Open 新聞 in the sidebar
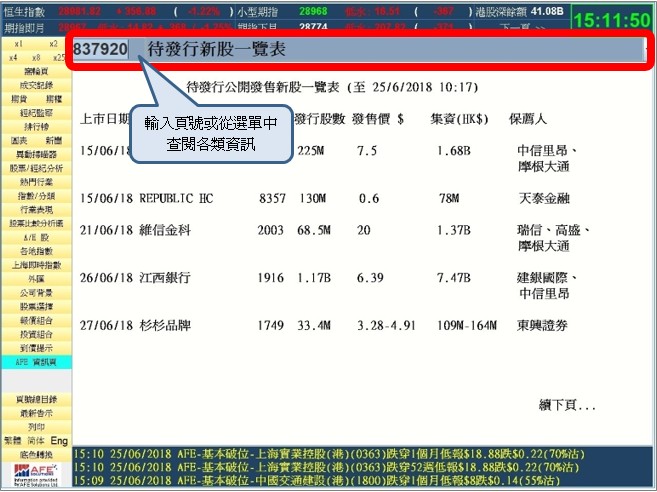The image size is (657, 492). 54,140
